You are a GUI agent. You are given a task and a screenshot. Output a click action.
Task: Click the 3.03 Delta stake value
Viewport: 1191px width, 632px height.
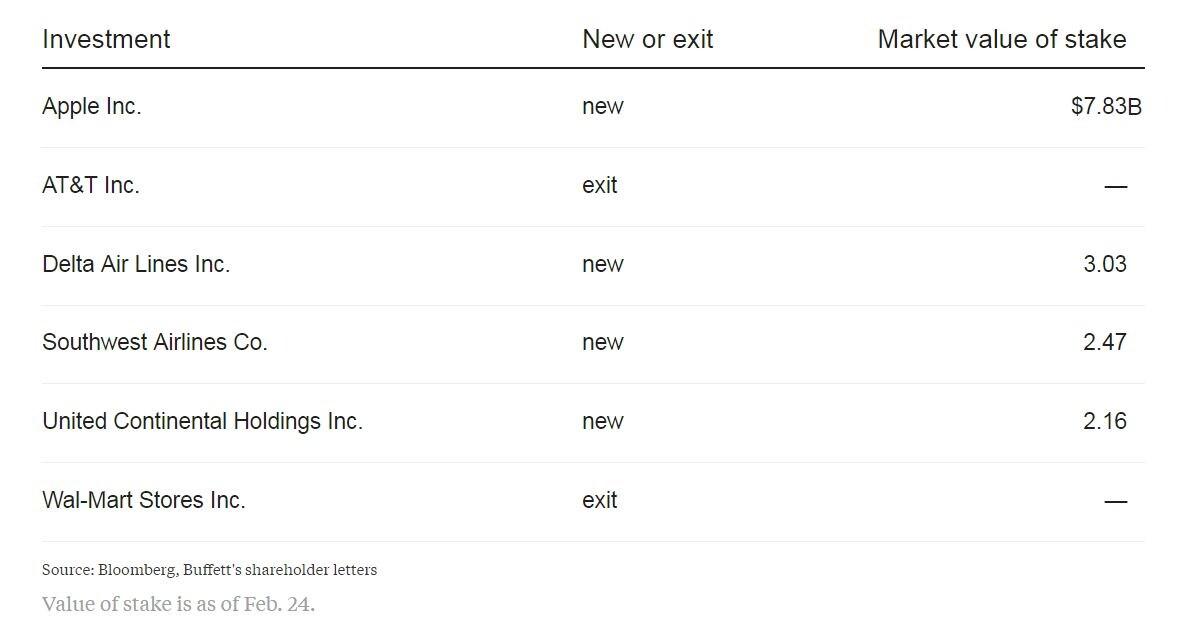pos(1105,264)
